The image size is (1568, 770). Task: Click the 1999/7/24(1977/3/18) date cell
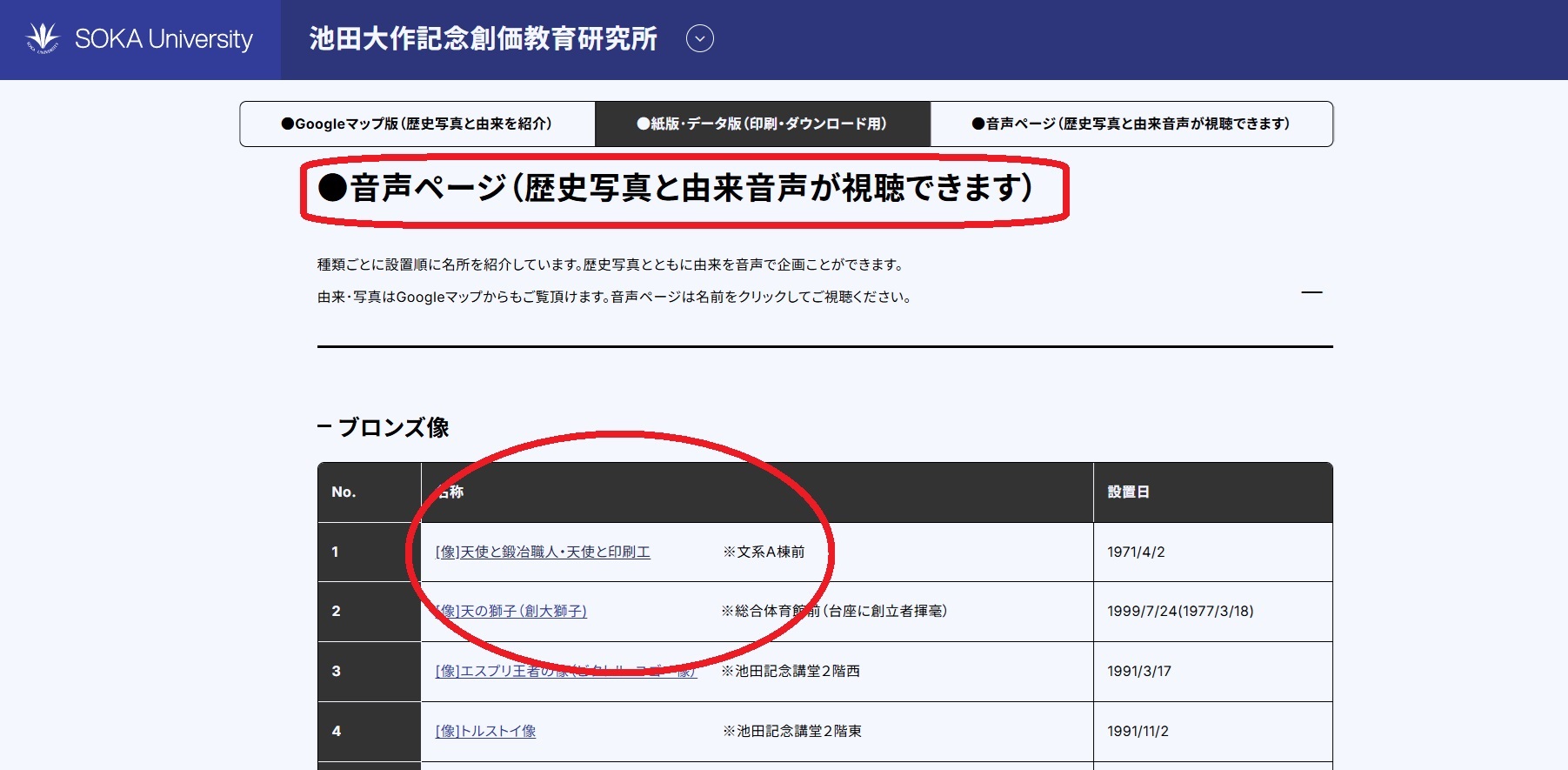(x=1213, y=612)
